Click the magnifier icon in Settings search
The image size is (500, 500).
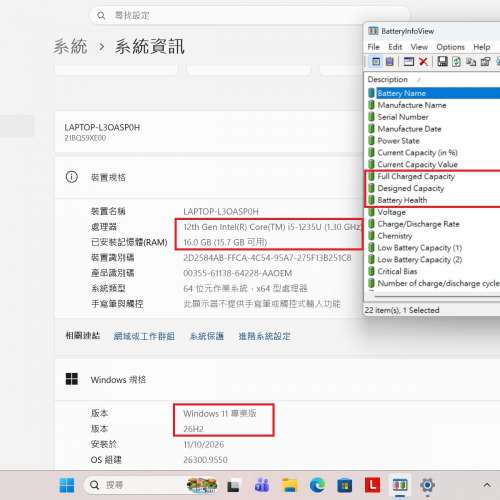pos(101,15)
